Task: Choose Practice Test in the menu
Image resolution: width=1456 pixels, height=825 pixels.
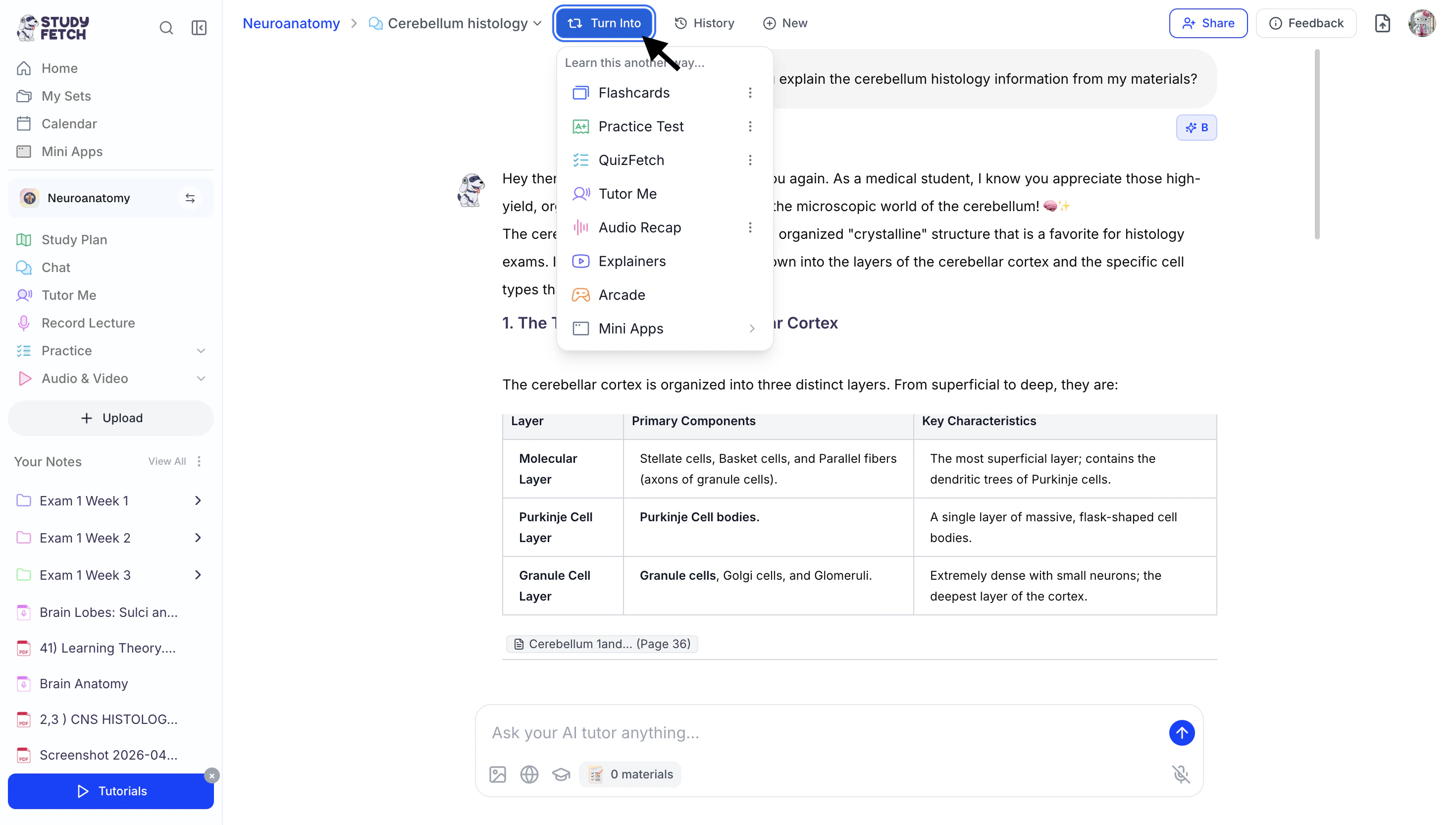Action: click(640, 126)
